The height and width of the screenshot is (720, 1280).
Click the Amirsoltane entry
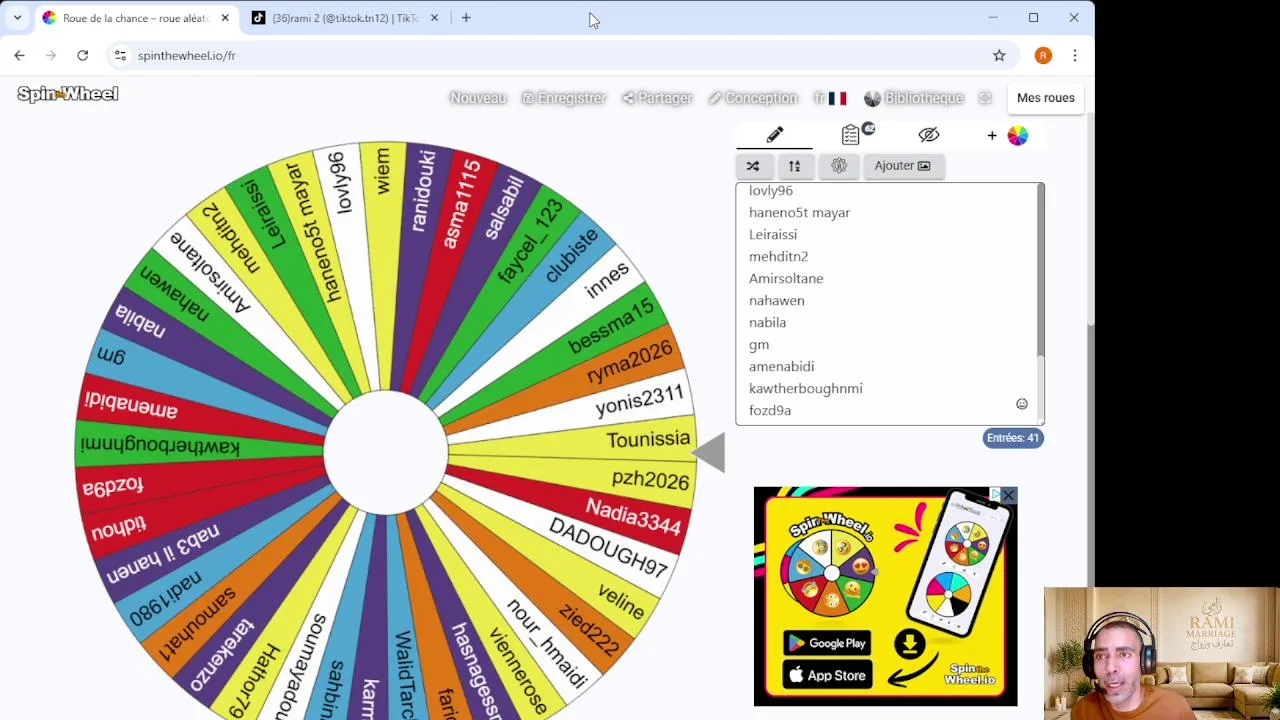(786, 278)
